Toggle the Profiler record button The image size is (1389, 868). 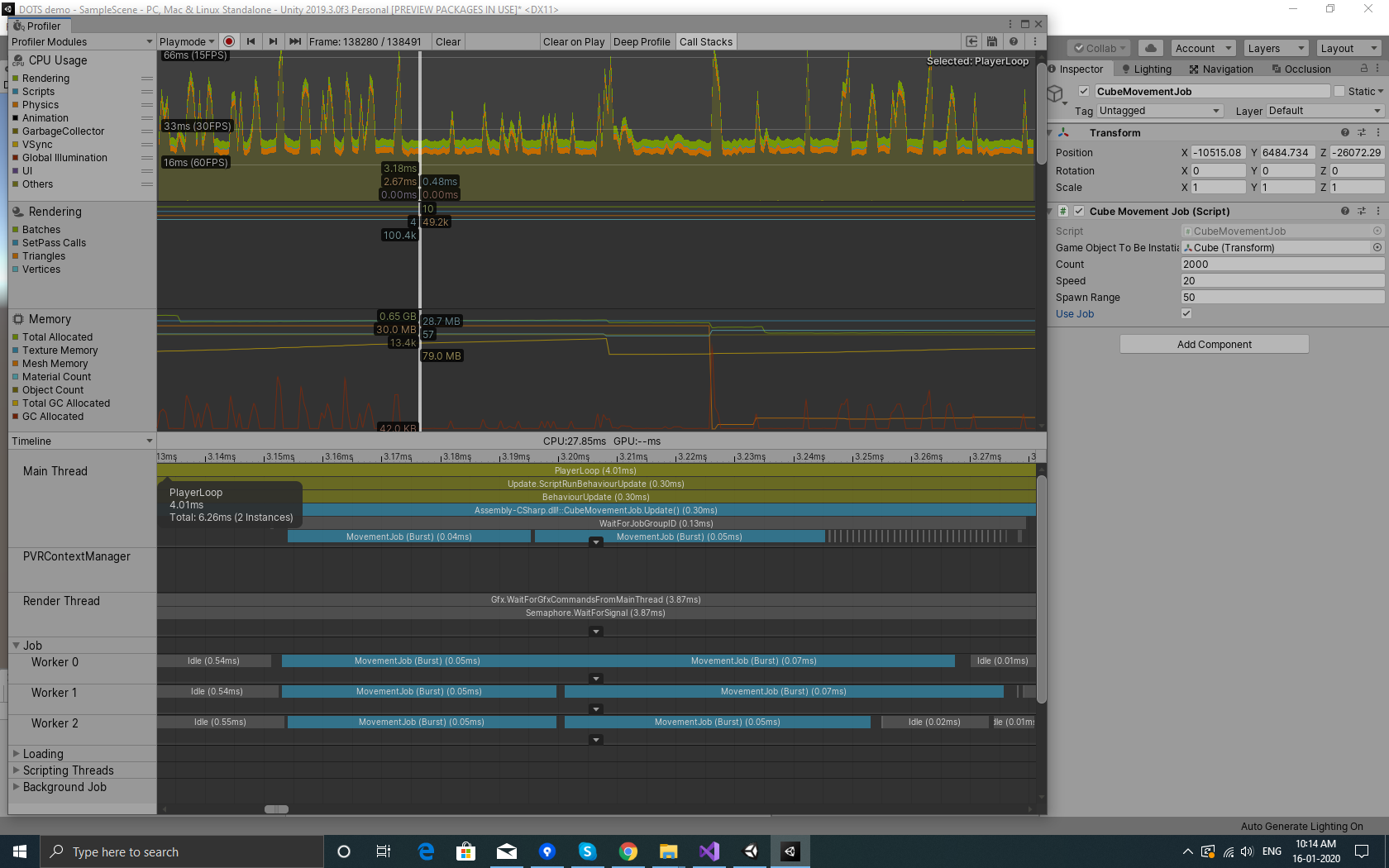coord(229,41)
